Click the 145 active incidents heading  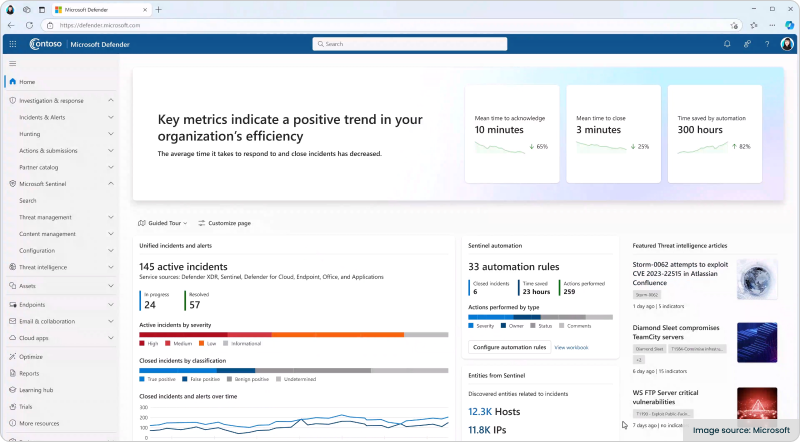183,266
